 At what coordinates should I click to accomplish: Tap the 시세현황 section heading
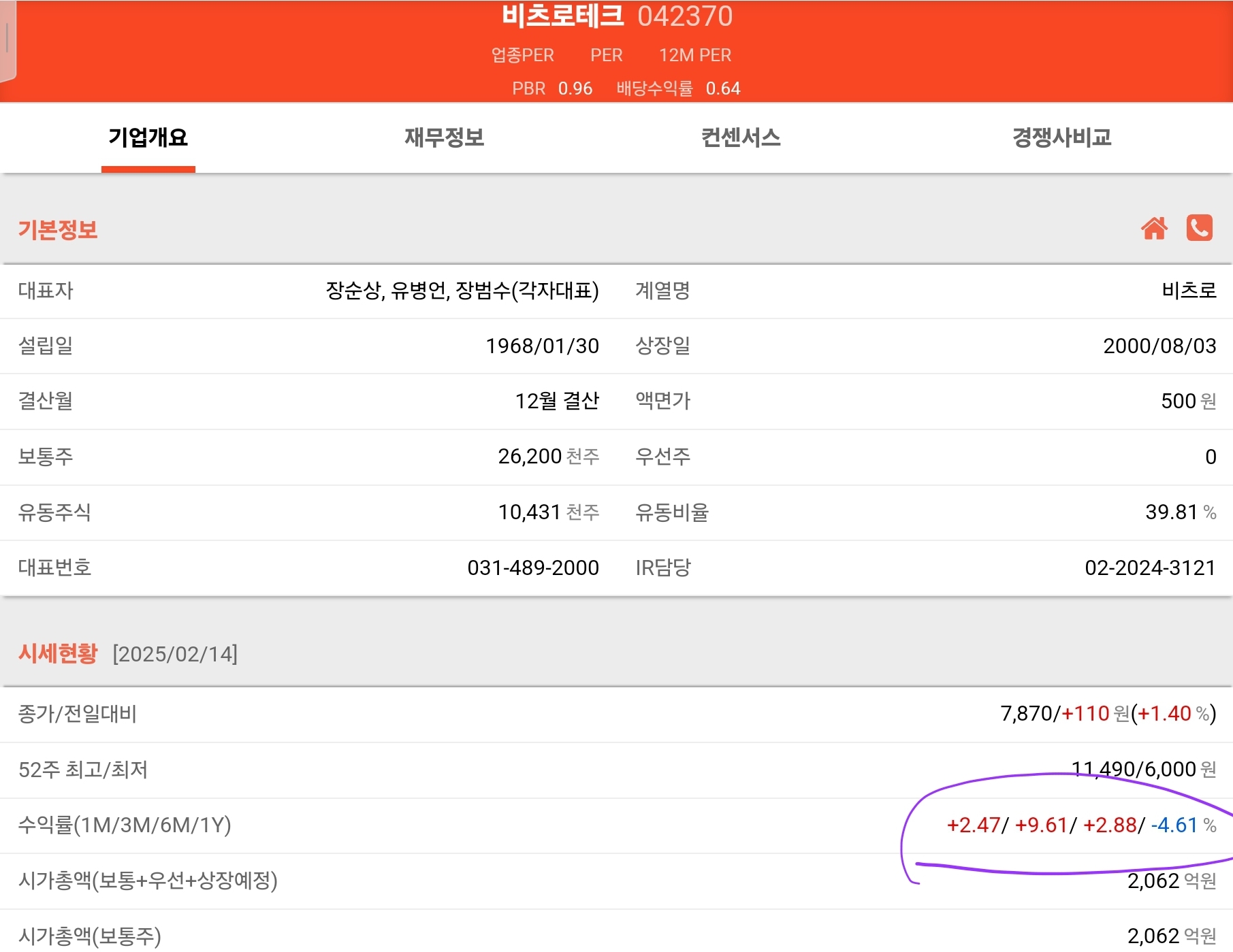click(x=58, y=654)
